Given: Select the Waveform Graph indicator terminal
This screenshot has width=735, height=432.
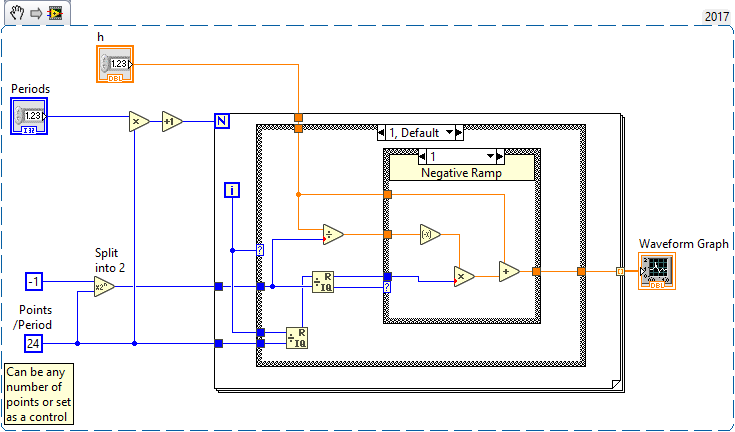Looking at the screenshot, I should coord(657,271).
